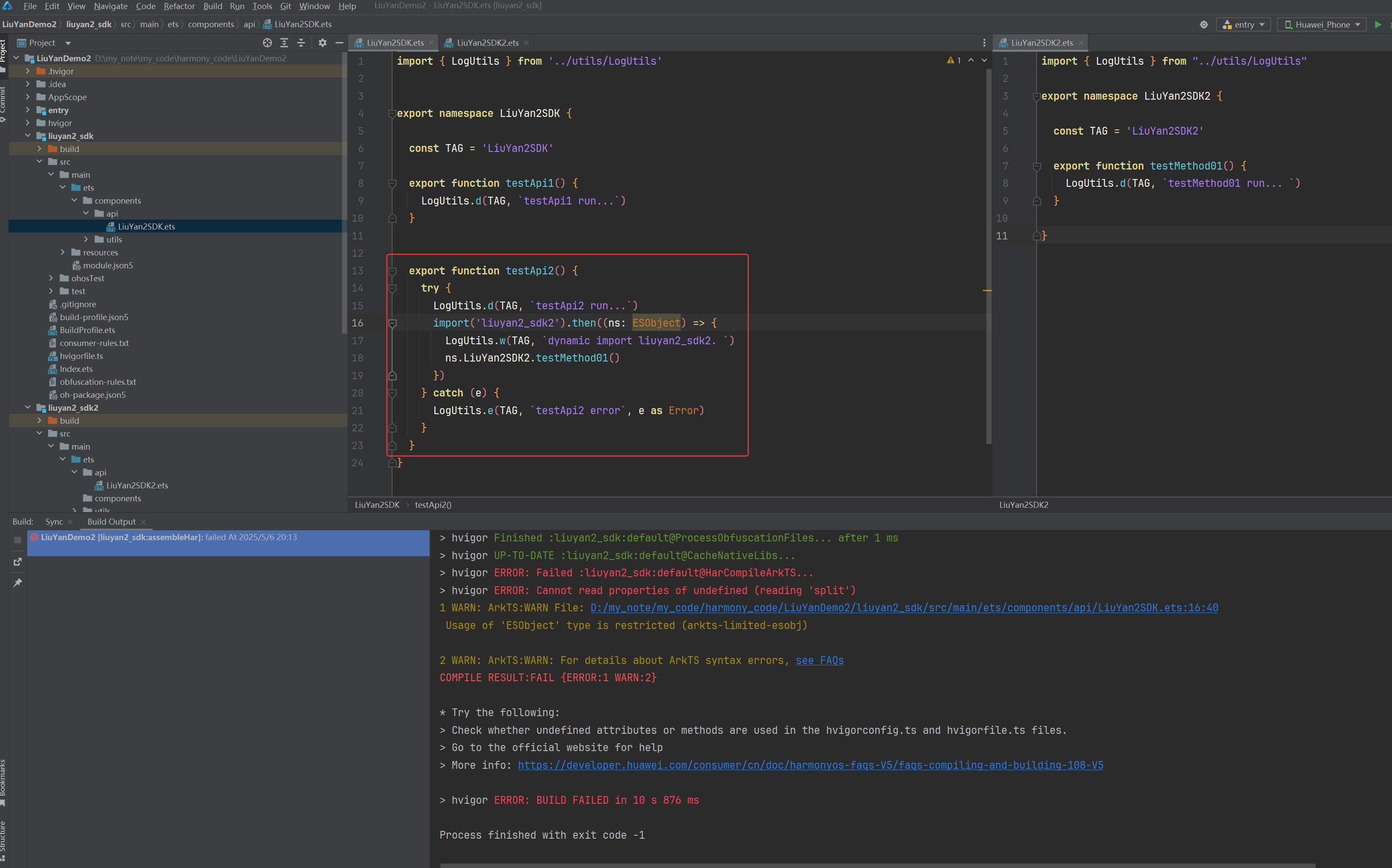Toggle fold for testMethod01 function in right editor
The height and width of the screenshot is (868, 1392).
click(x=1037, y=167)
